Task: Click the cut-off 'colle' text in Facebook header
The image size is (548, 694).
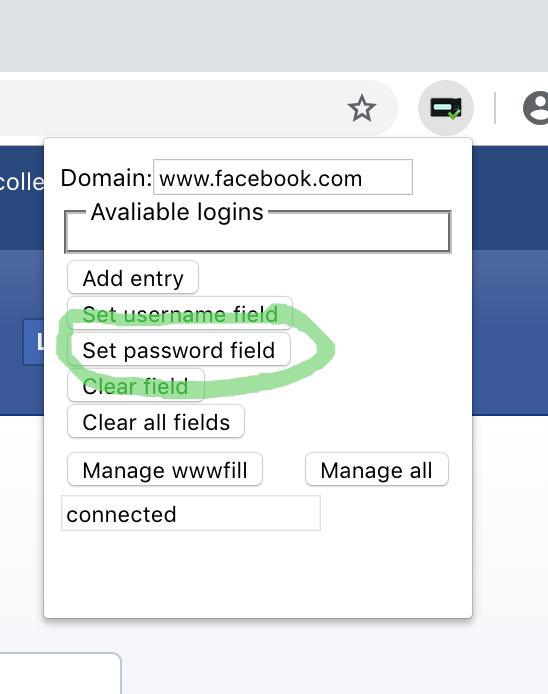Action: (22, 182)
